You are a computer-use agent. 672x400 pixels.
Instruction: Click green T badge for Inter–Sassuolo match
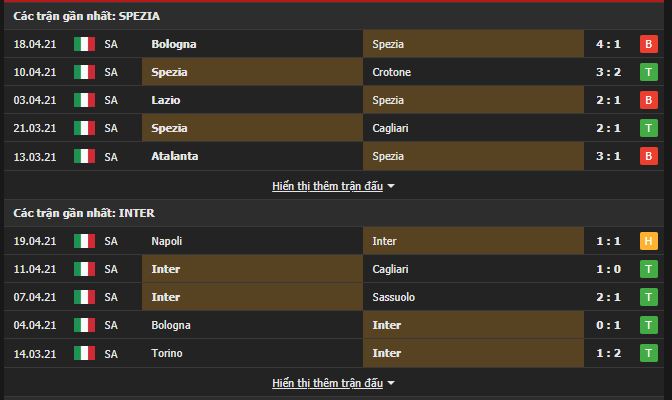click(648, 297)
